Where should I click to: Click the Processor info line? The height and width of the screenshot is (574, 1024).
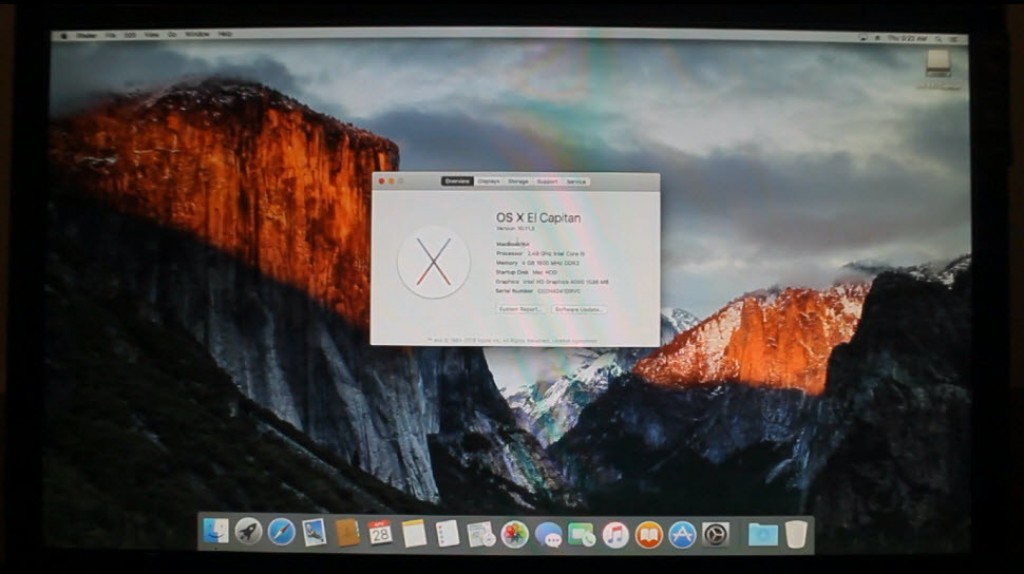click(541, 253)
